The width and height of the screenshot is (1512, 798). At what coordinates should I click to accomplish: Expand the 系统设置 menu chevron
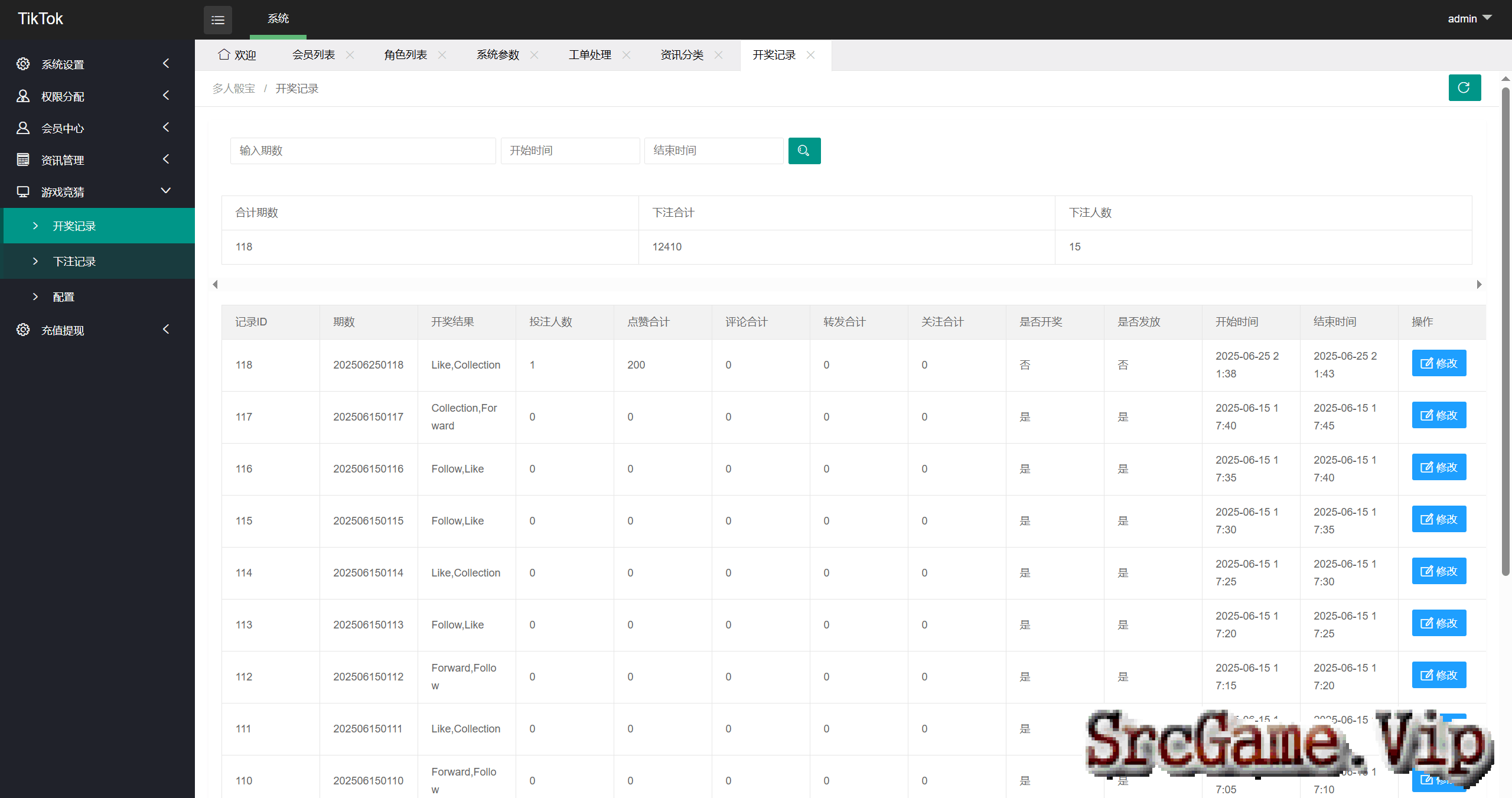click(x=166, y=63)
